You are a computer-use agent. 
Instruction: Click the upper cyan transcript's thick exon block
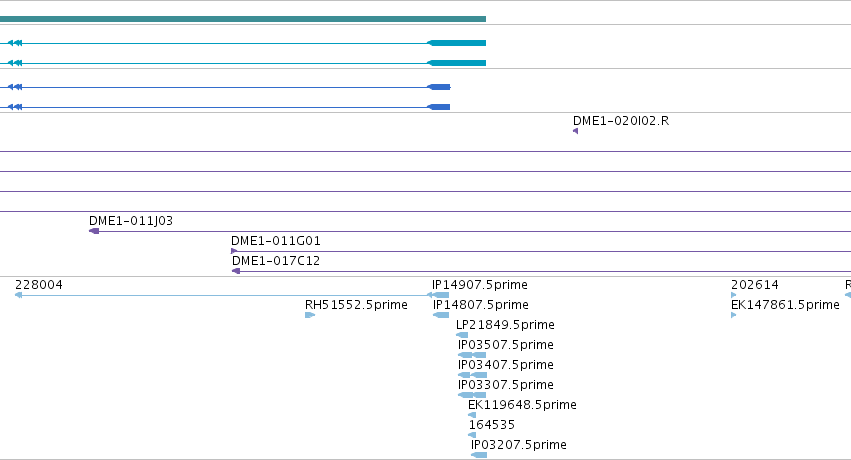click(x=456, y=43)
